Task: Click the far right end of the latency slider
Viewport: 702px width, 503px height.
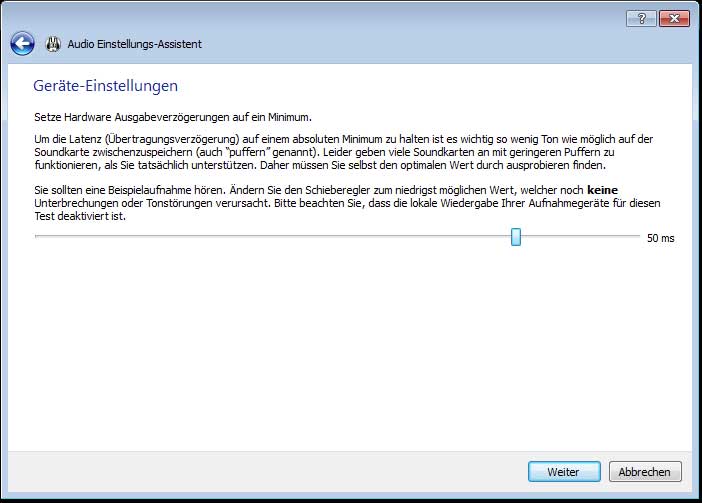Action: point(637,237)
